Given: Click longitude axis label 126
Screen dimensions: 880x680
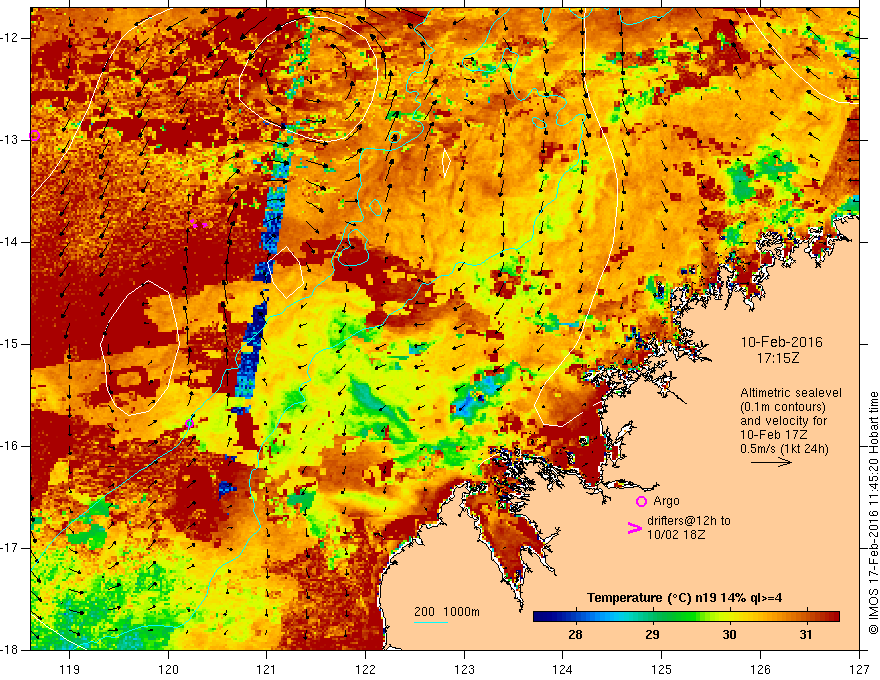Looking at the screenshot, I should (760, 669).
